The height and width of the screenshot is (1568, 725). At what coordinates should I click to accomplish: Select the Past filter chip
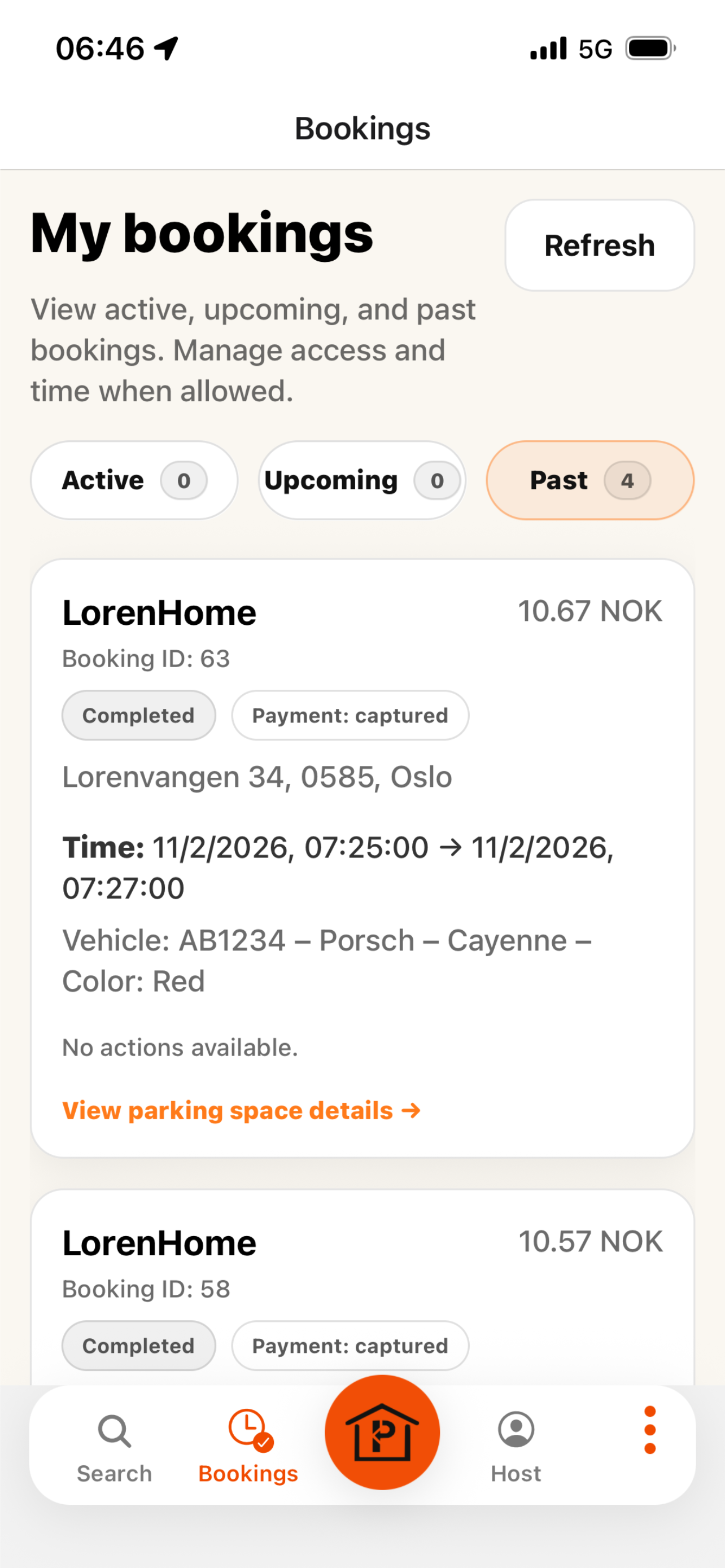pos(589,480)
